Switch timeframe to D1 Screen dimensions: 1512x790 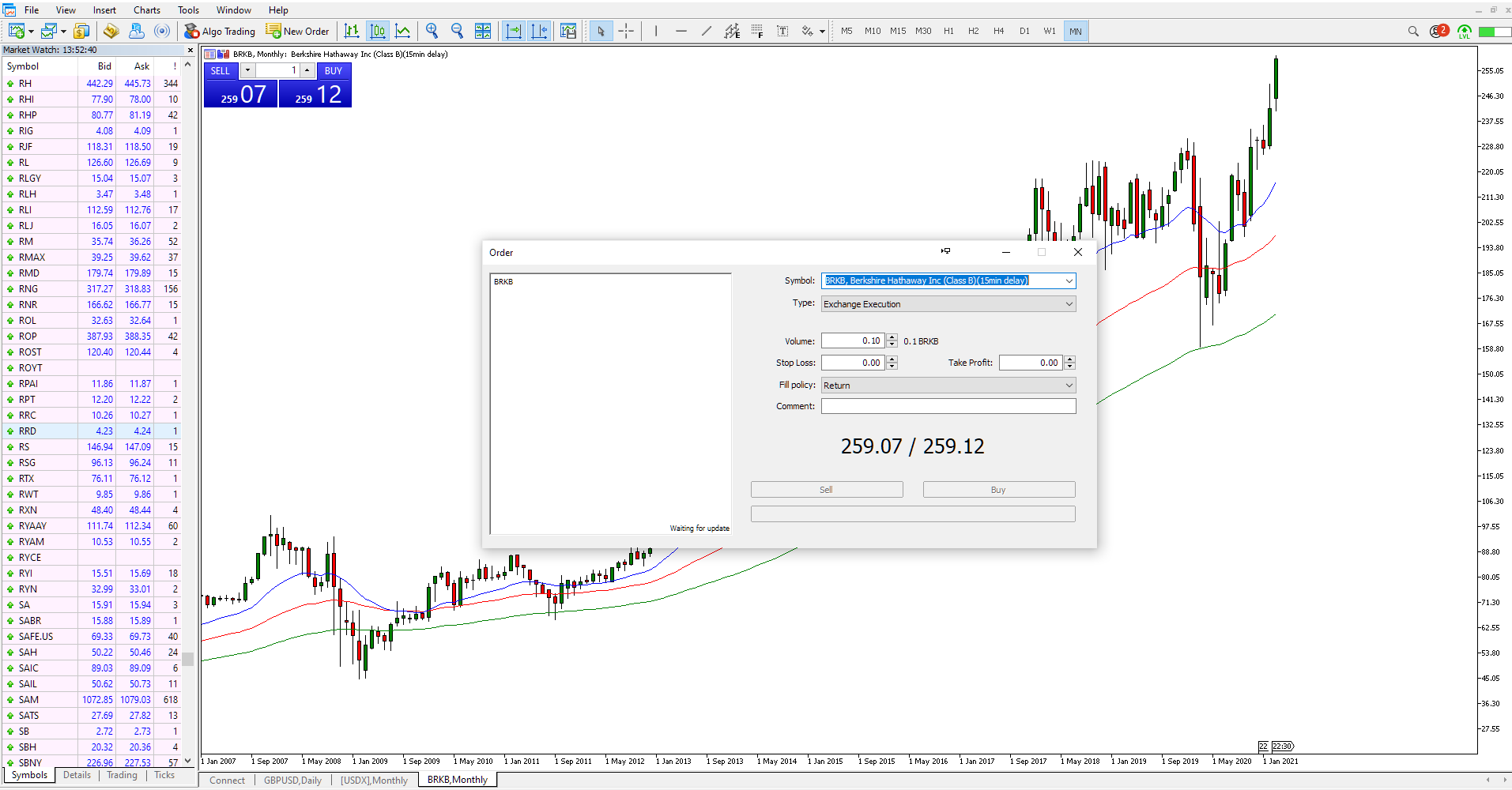tap(1024, 31)
